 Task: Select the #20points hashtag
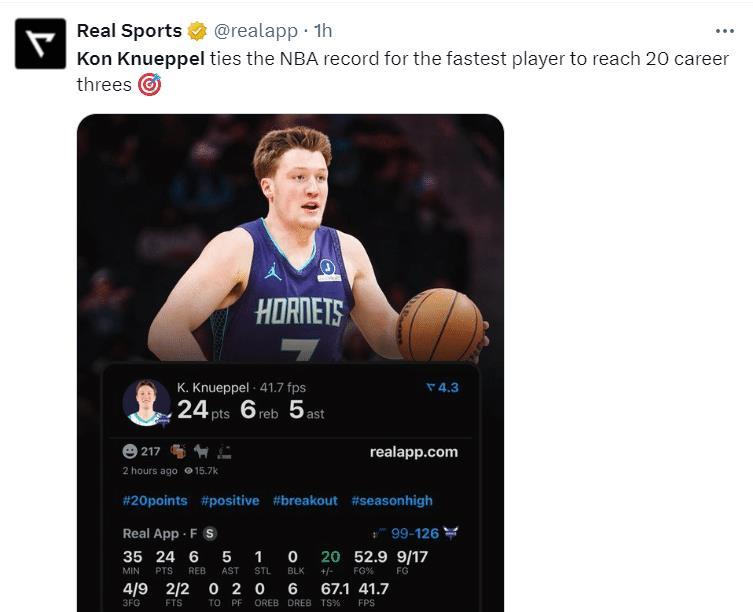click(x=154, y=501)
